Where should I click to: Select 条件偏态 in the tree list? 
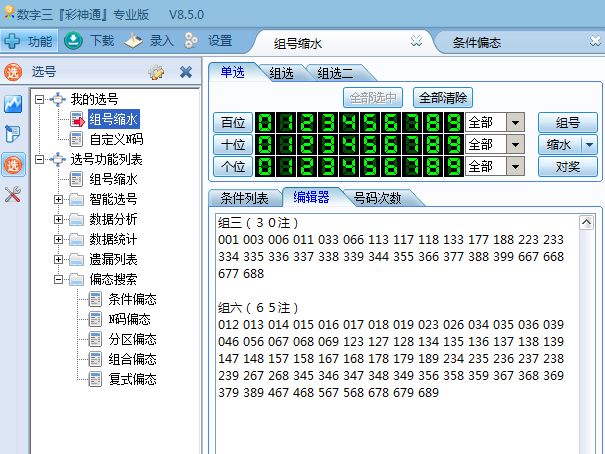pyautogui.click(x=132, y=299)
